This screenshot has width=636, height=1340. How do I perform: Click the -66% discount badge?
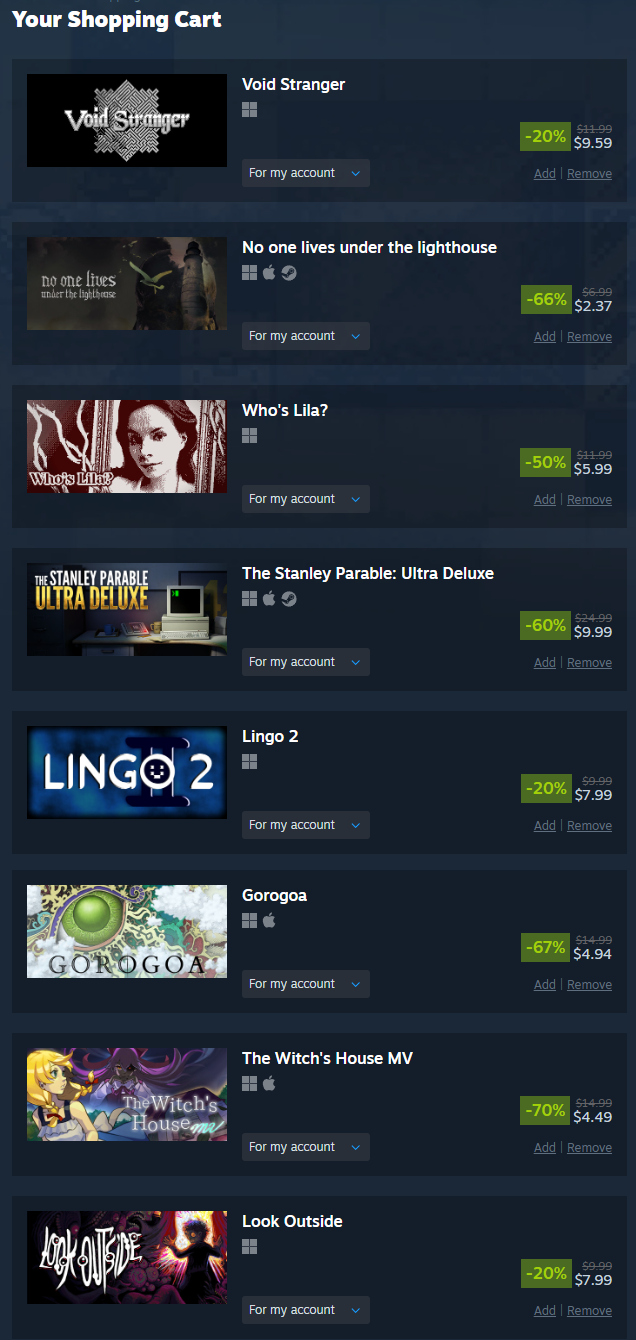pos(545,299)
